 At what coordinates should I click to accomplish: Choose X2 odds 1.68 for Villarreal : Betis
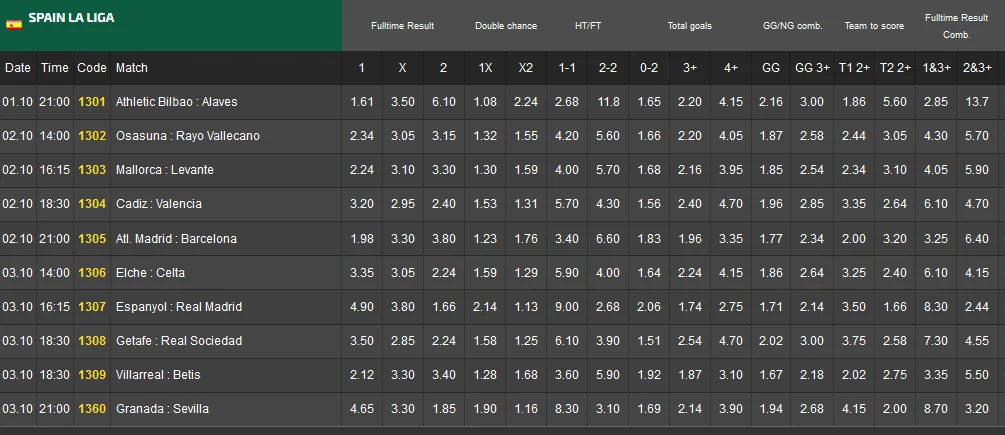tap(526, 375)
